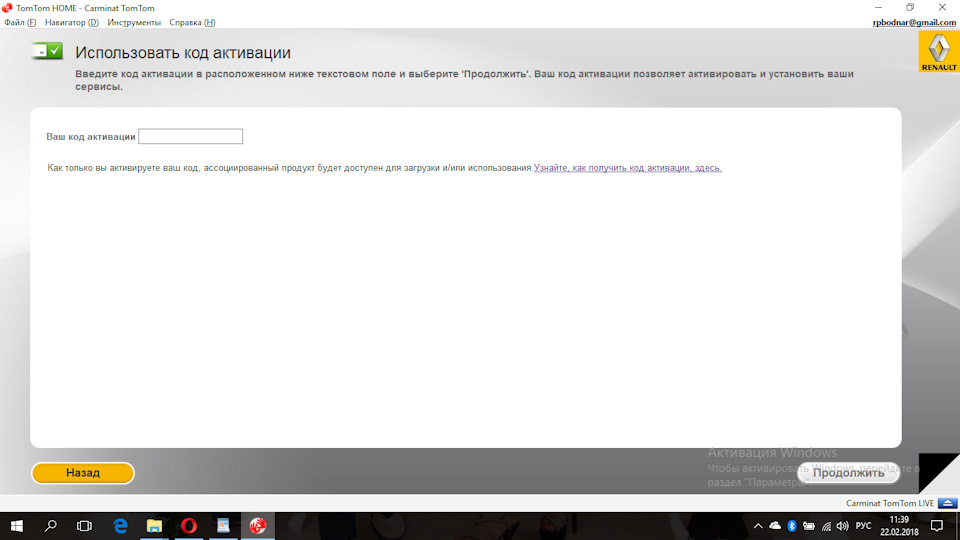The width and height of the screenshot is (960, 540).
Task: Open the volume speaker tray icon
Action: tap(842, 526)
